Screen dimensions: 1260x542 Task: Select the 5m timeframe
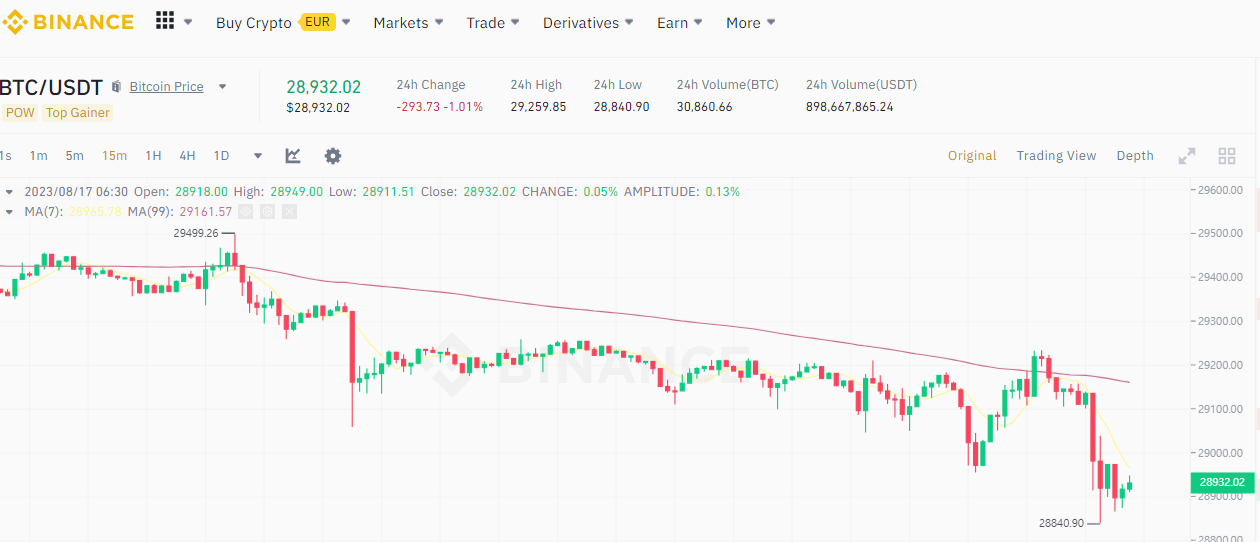click(75, 155)
